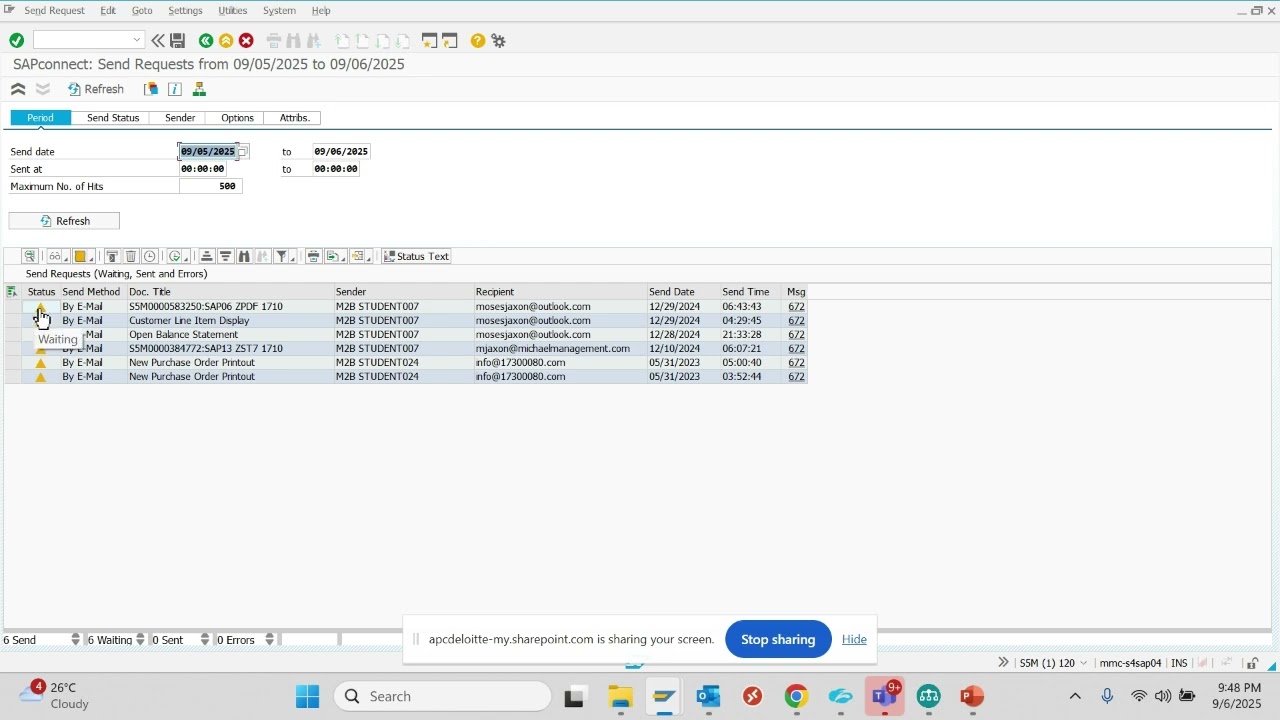Open the Goto menu
This screenshot has width=1280, height=720.
point(142,10)
